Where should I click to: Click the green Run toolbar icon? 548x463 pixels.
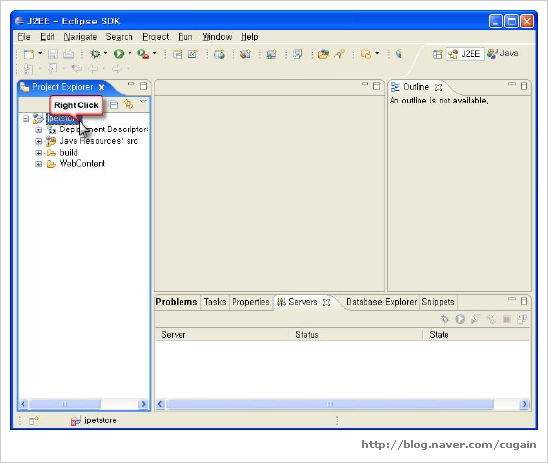[119, 54]
